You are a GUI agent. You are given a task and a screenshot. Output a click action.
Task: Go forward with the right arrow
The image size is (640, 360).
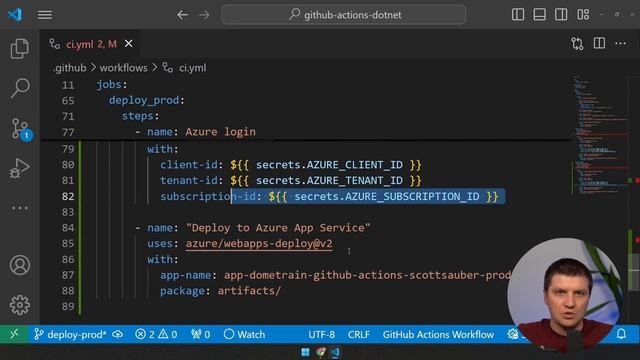[x=204, y=15]
